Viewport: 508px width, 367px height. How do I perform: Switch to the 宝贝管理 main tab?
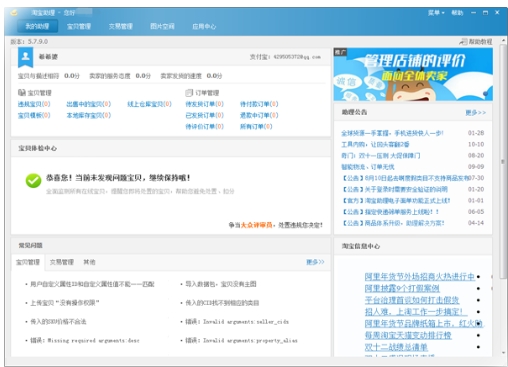pos(79,26)
